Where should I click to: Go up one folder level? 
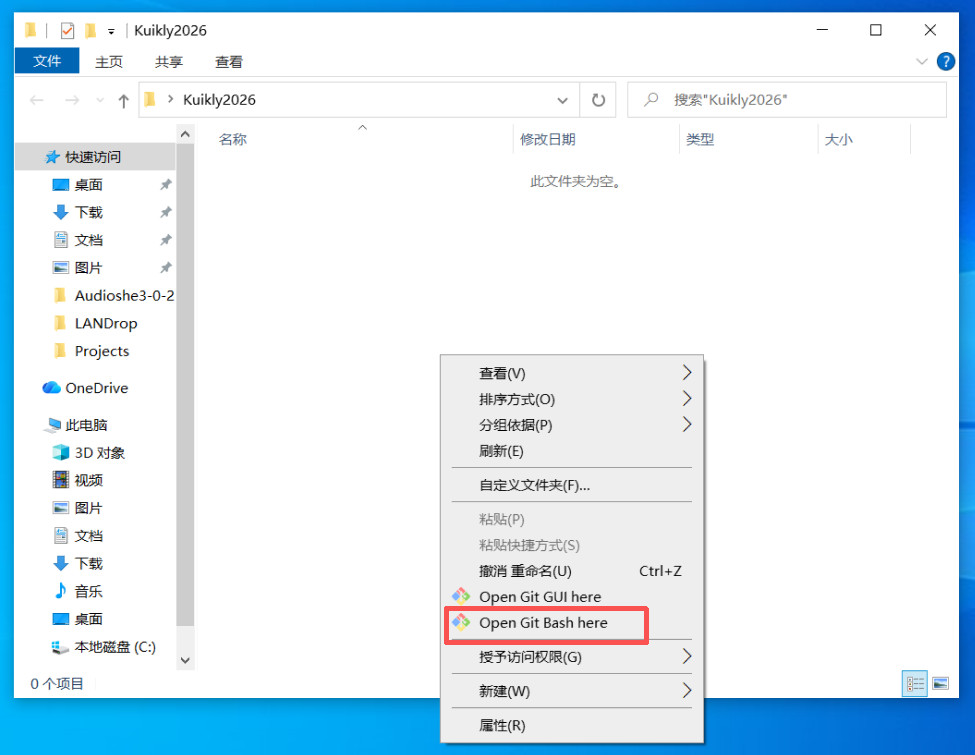point(123,100)
